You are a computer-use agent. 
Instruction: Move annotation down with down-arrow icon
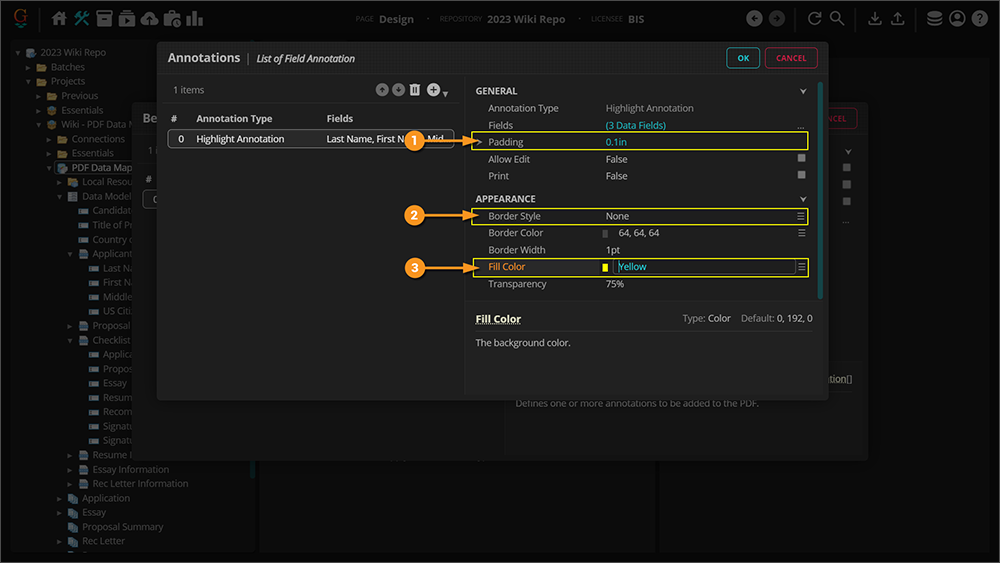(398, 90)
